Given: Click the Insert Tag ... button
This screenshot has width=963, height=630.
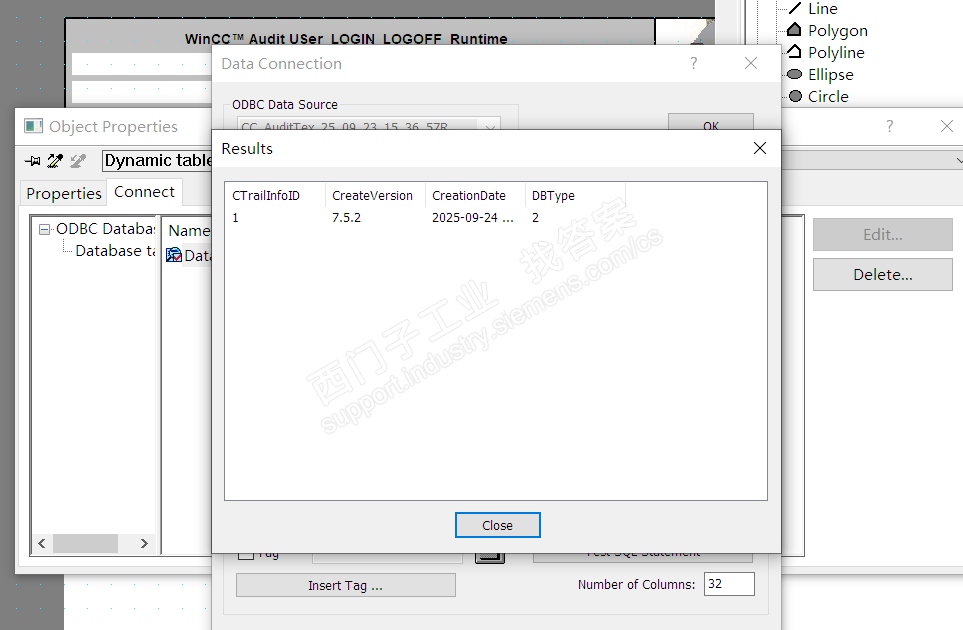Looking at the screenshot, I should coord(346,585).
